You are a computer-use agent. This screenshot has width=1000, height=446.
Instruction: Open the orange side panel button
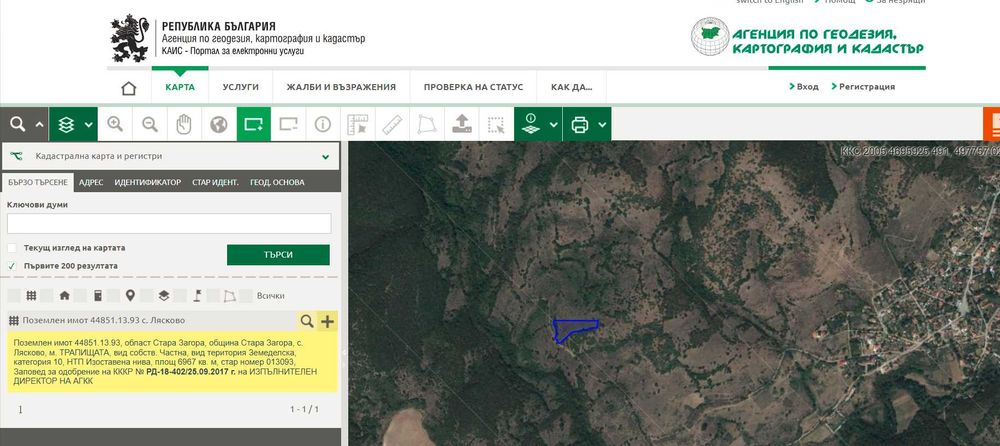tap(992, 124)
